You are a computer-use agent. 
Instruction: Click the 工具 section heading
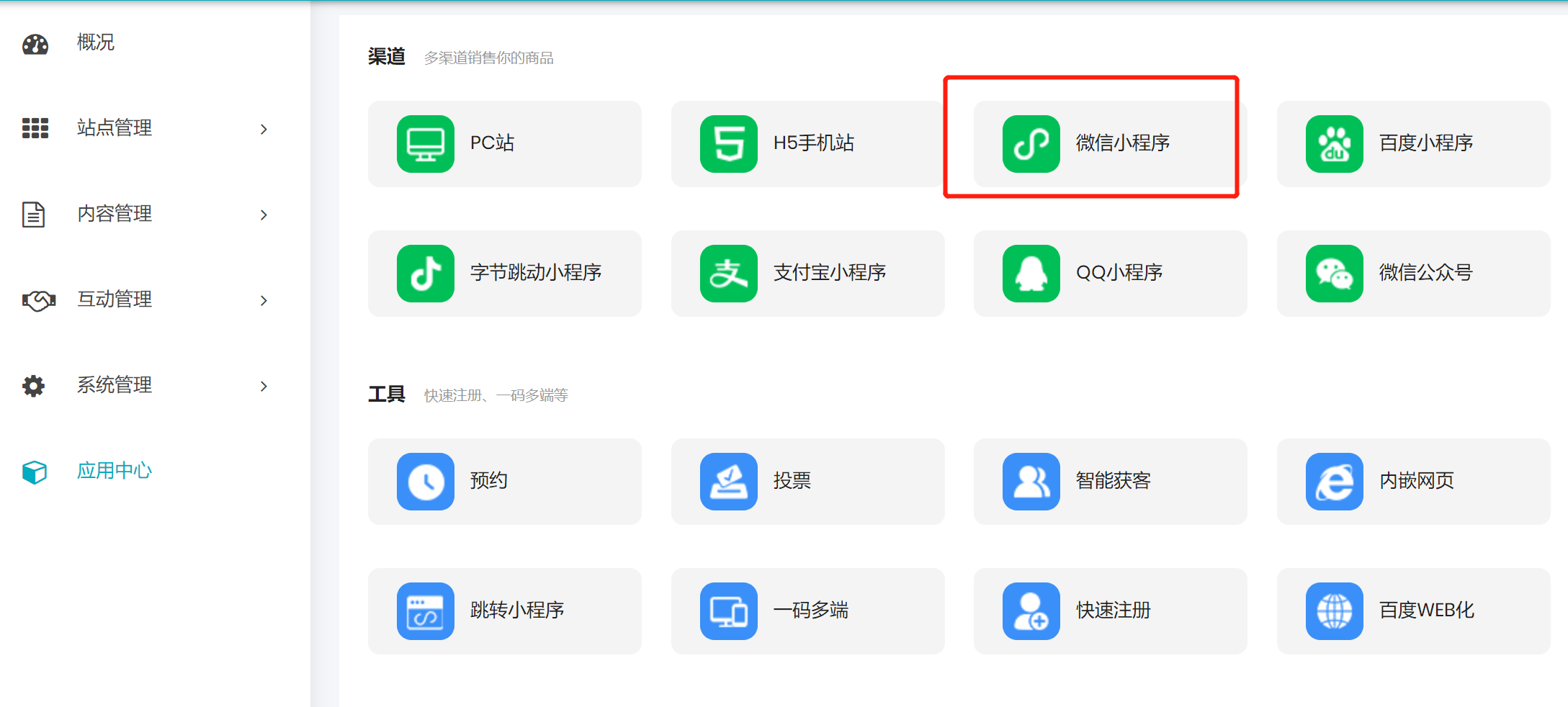[x=387, y=395]
